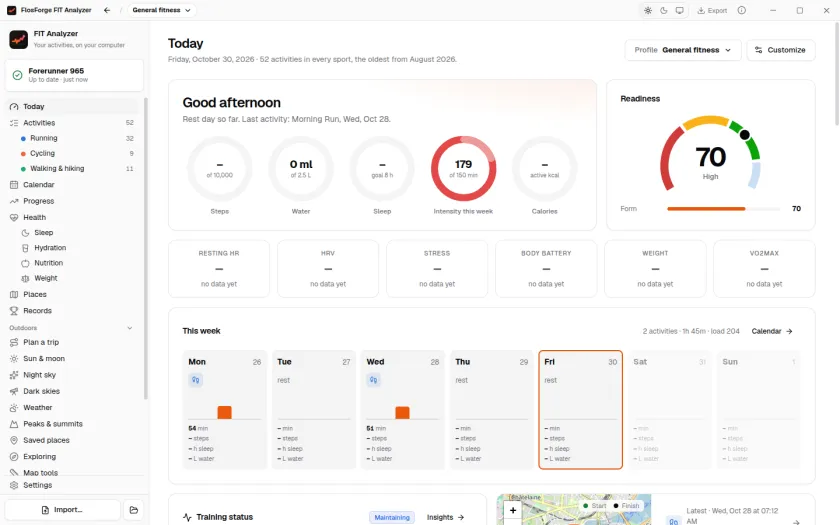
Task: Click the Readiness gauge showing 70
Action: click(x=710, y=155)
